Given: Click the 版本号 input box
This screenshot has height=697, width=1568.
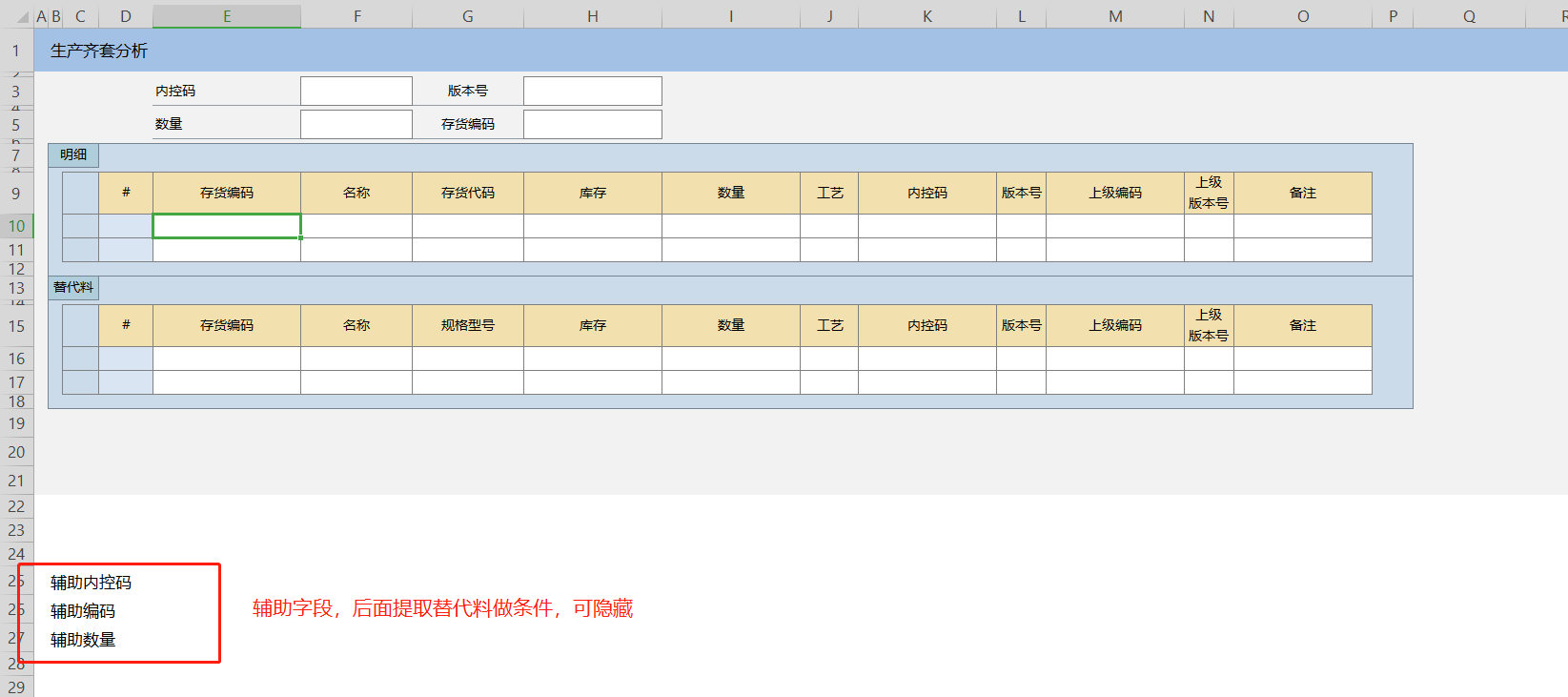Looking at the screenshot, I should pos(592,91).
